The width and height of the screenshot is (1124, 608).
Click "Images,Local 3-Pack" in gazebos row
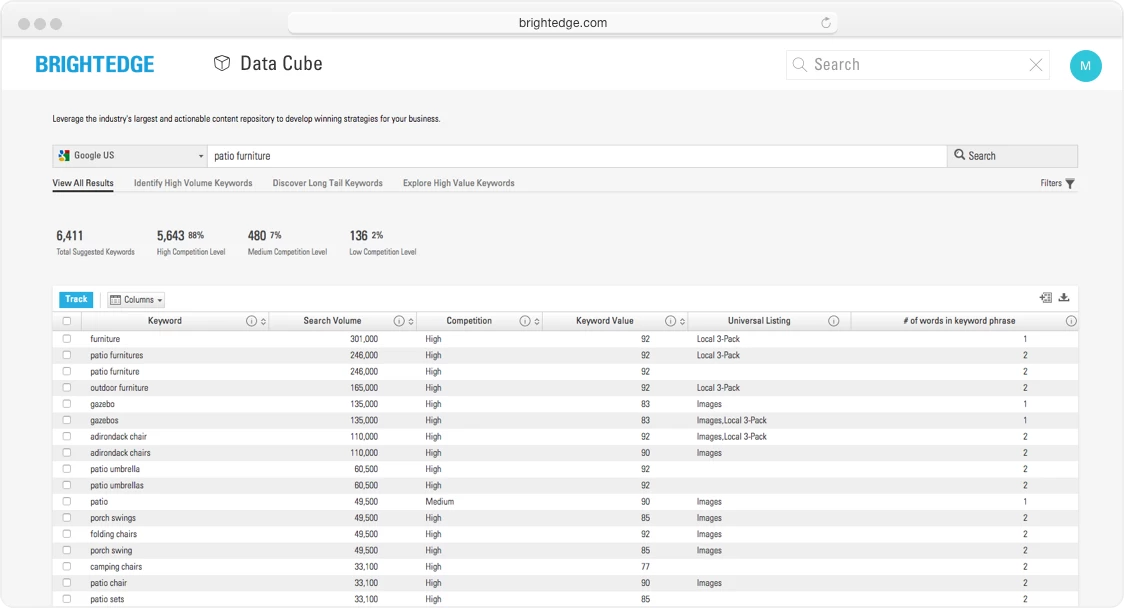pyautogui.click(x=732, y=420)
